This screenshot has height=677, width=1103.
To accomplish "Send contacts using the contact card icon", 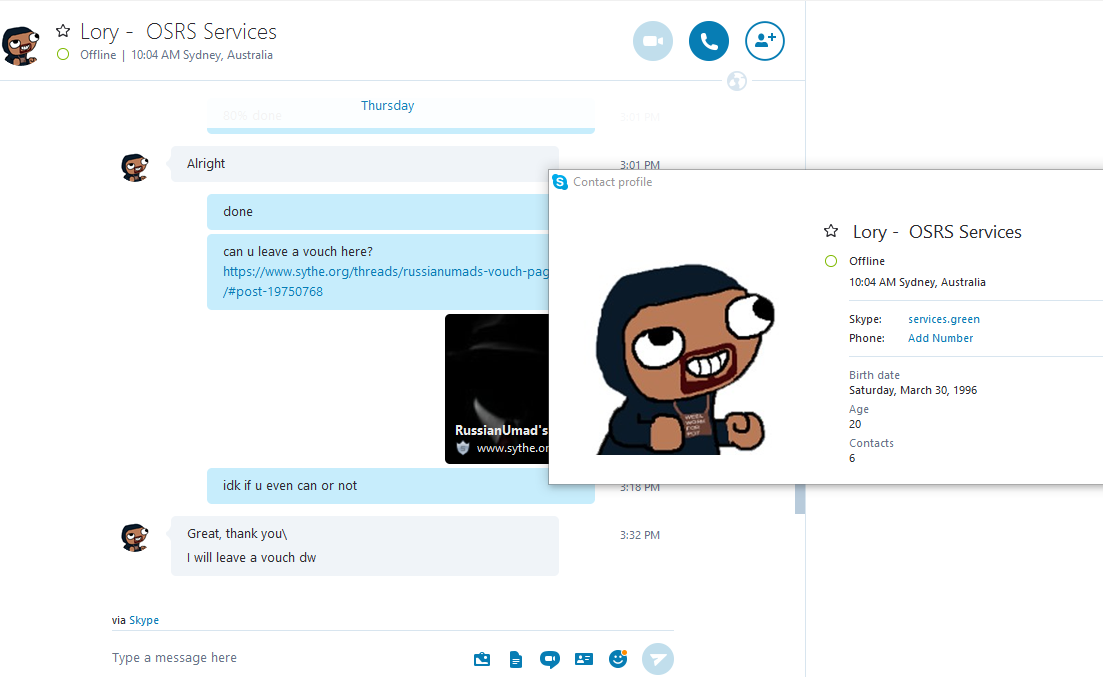I will [584, 659].
